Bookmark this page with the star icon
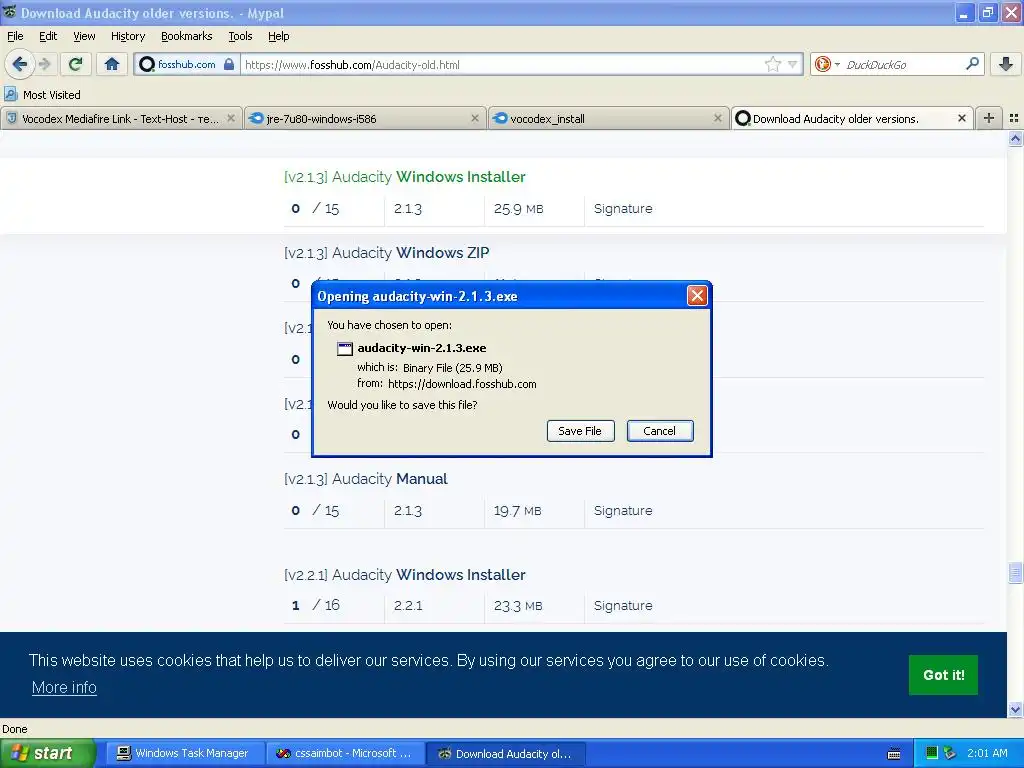The width and height of the screenshot is (1024, 768). tap(773, 64)
